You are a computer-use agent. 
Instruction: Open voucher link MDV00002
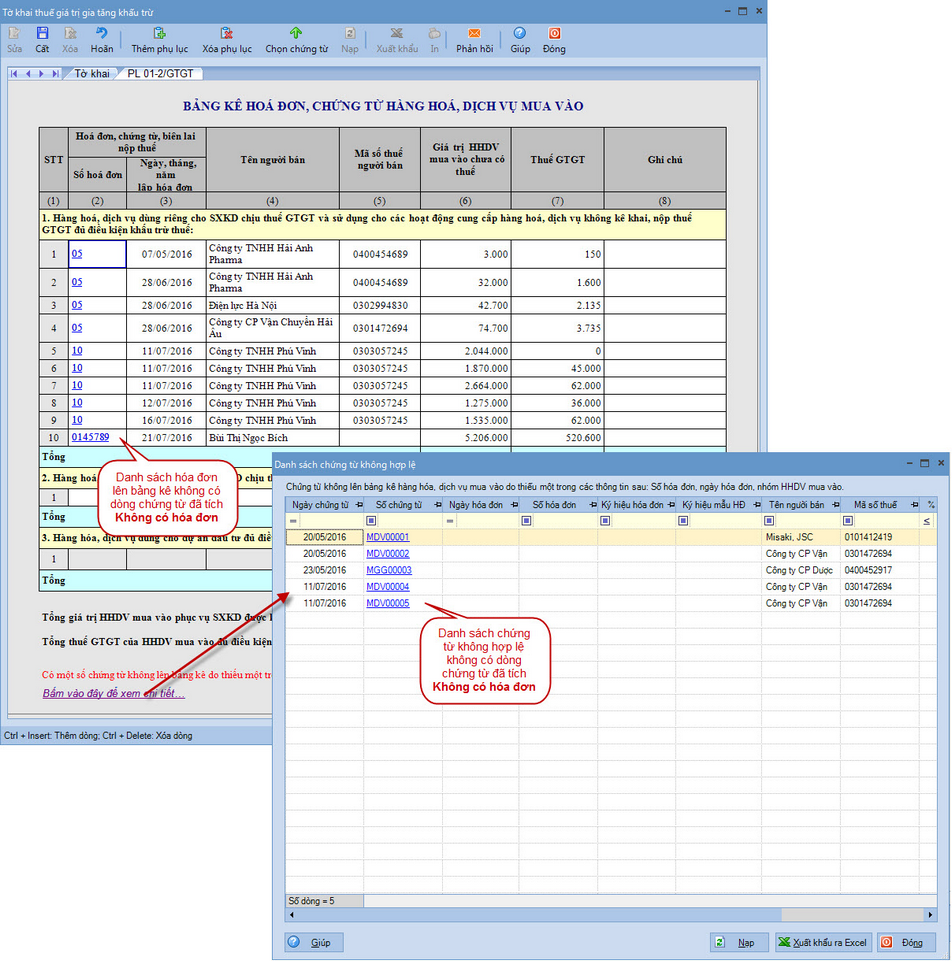(388, 553)
